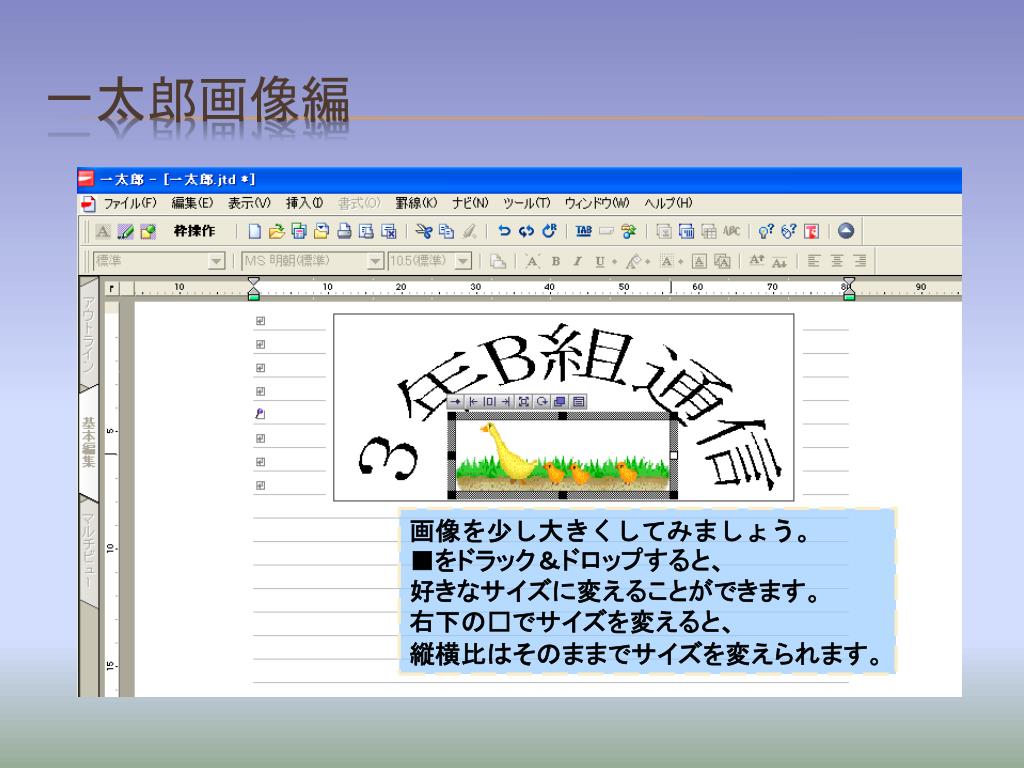Click the ruler corner tab-type button
1024x768 pixels.
[x=112, y=288]
